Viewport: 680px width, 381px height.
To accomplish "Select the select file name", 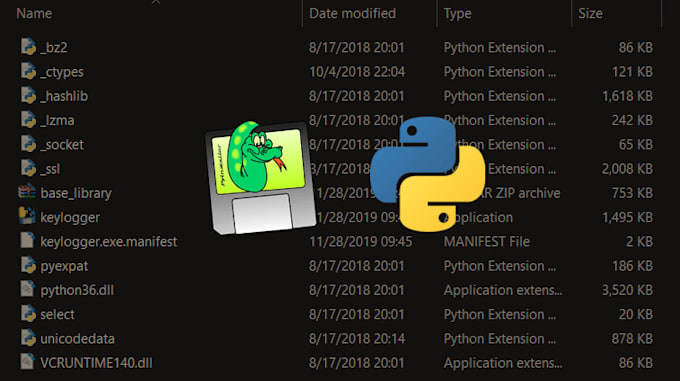I will [57, 314].
